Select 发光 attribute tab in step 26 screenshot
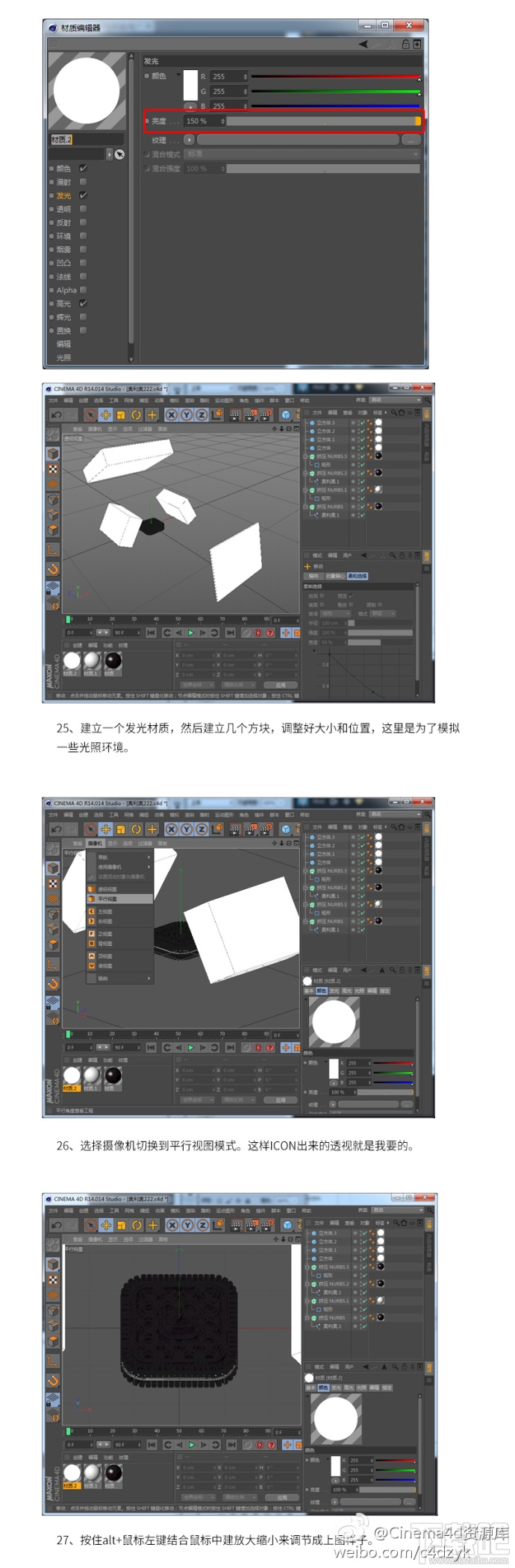This screenshot has width=515, height=1568. [x=334, y=991]
